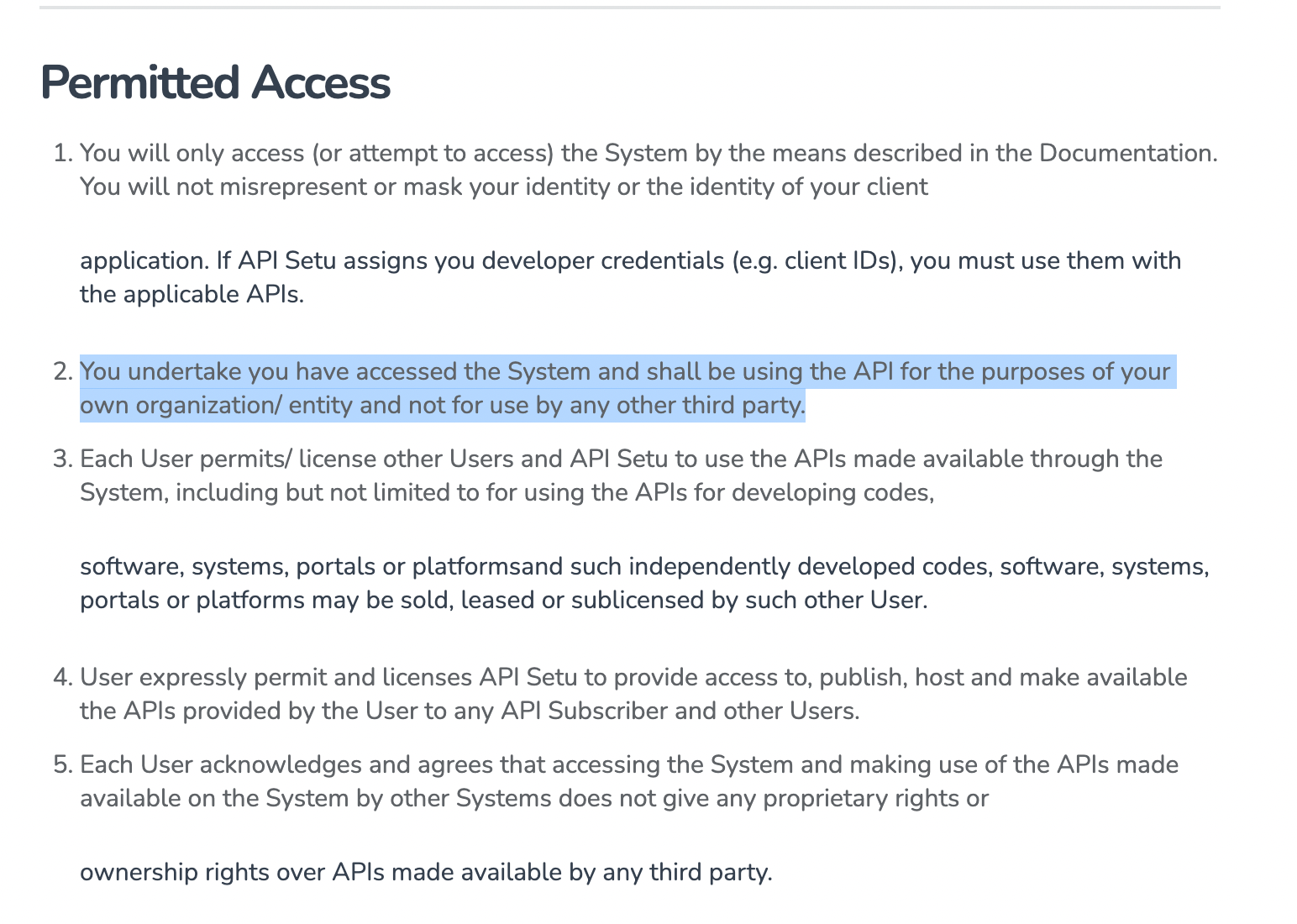Click the list number 1 marker

[62, 153]
